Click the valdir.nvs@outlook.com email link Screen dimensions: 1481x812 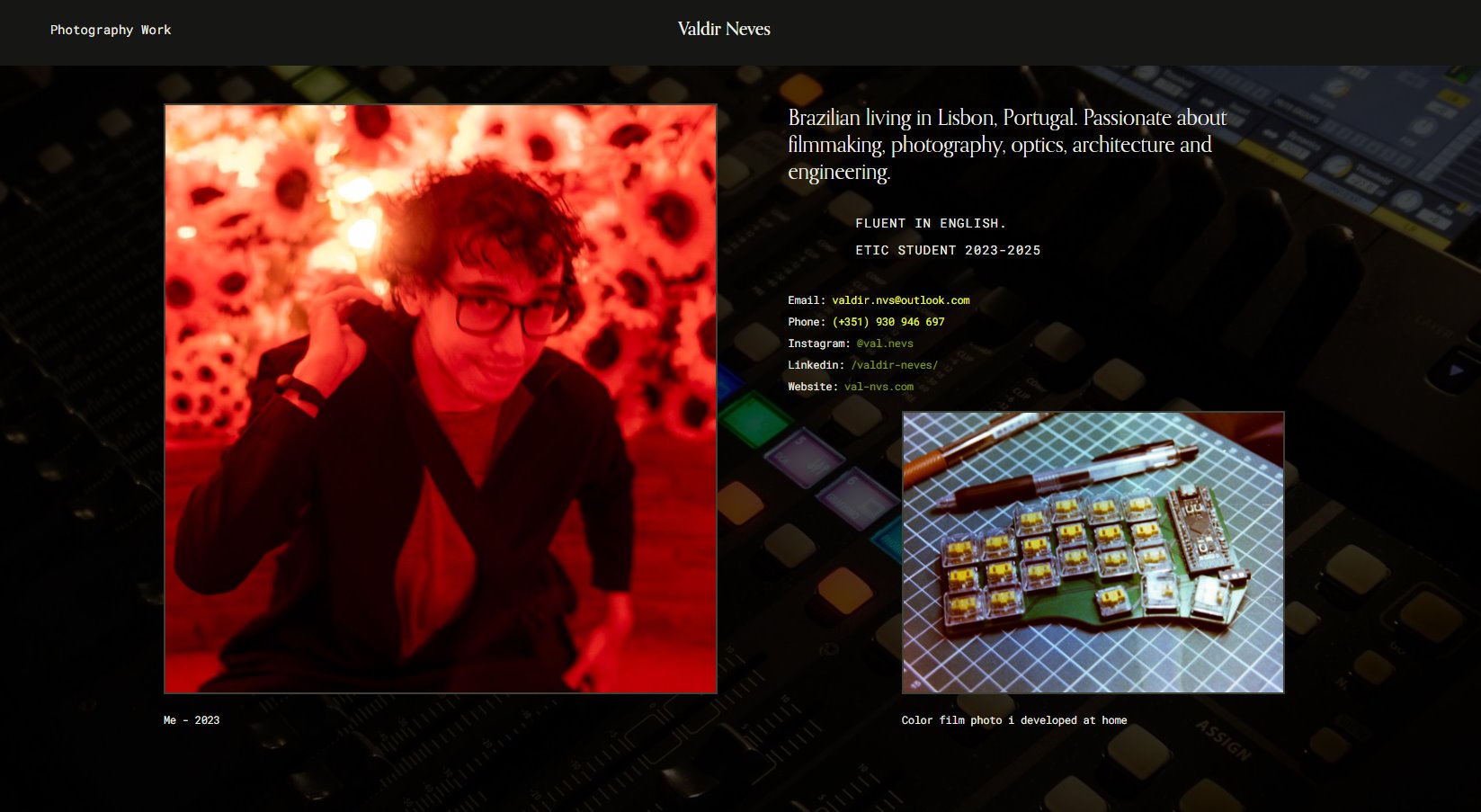[900, 300]
